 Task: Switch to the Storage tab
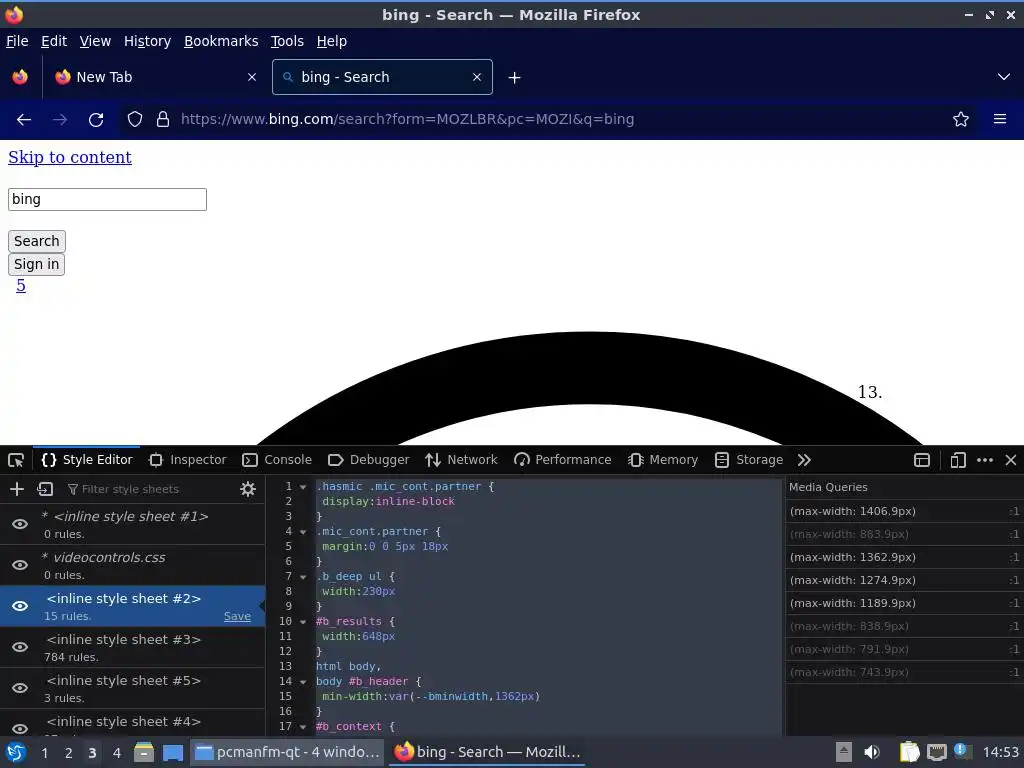click(x=749, y=460)
